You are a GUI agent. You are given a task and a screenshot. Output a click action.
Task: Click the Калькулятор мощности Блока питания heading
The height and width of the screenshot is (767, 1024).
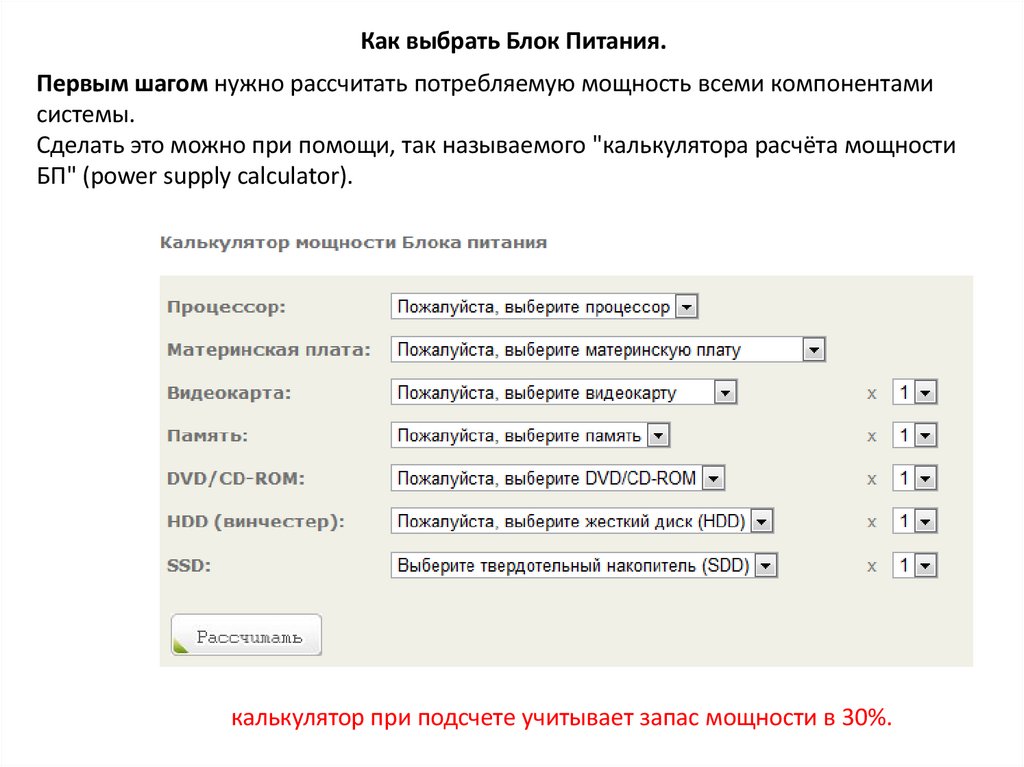[353, 242]
